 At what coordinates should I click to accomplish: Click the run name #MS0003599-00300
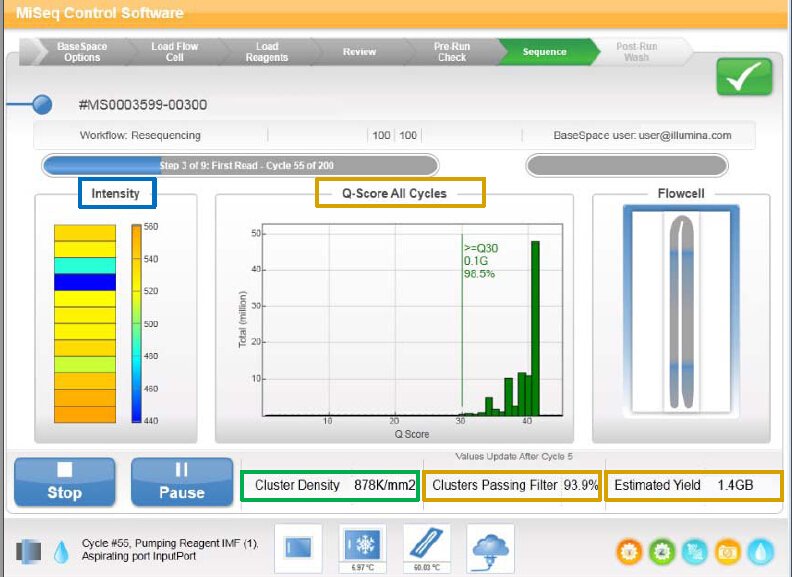[143, 105]
